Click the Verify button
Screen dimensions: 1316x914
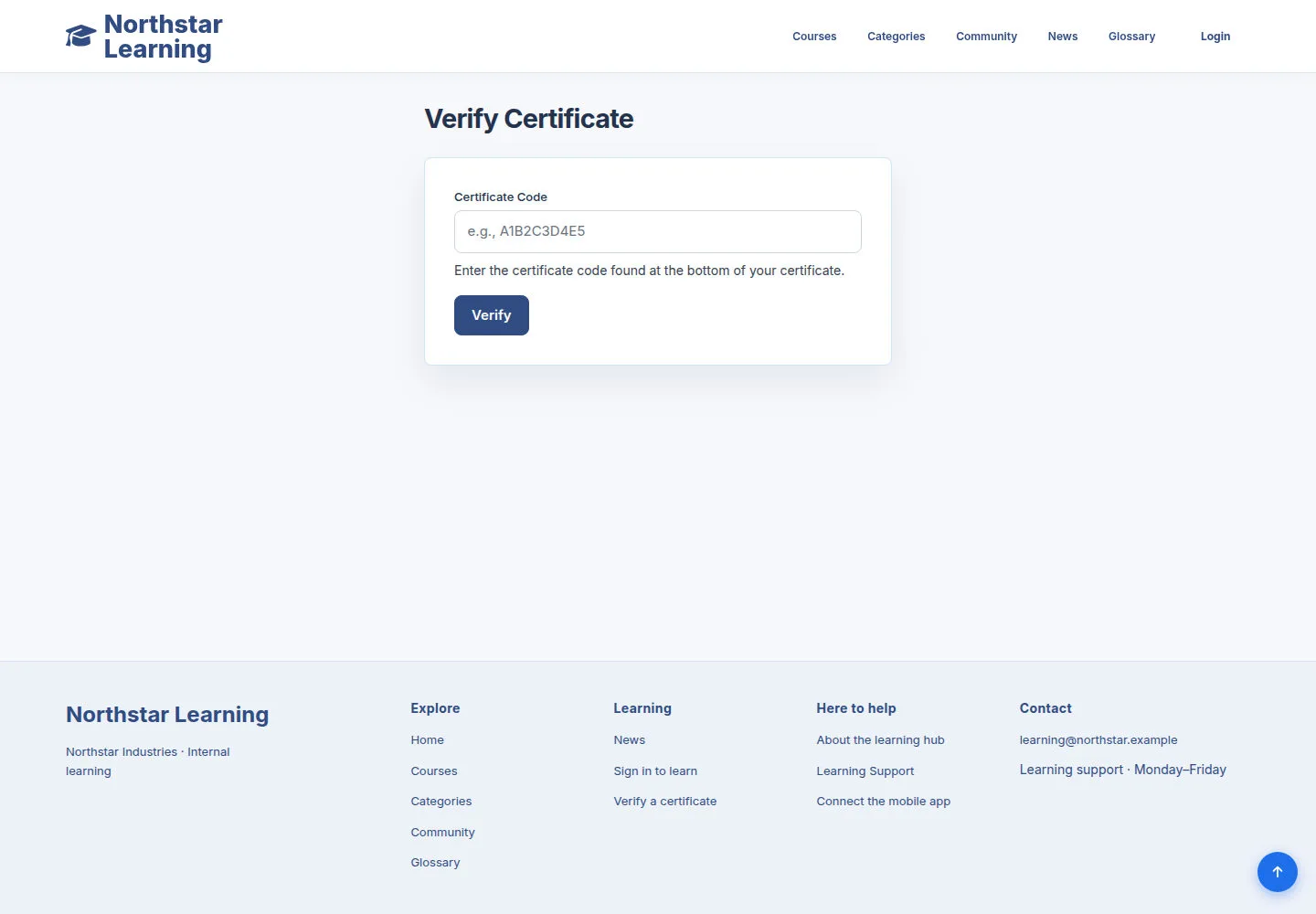point(492,315)
